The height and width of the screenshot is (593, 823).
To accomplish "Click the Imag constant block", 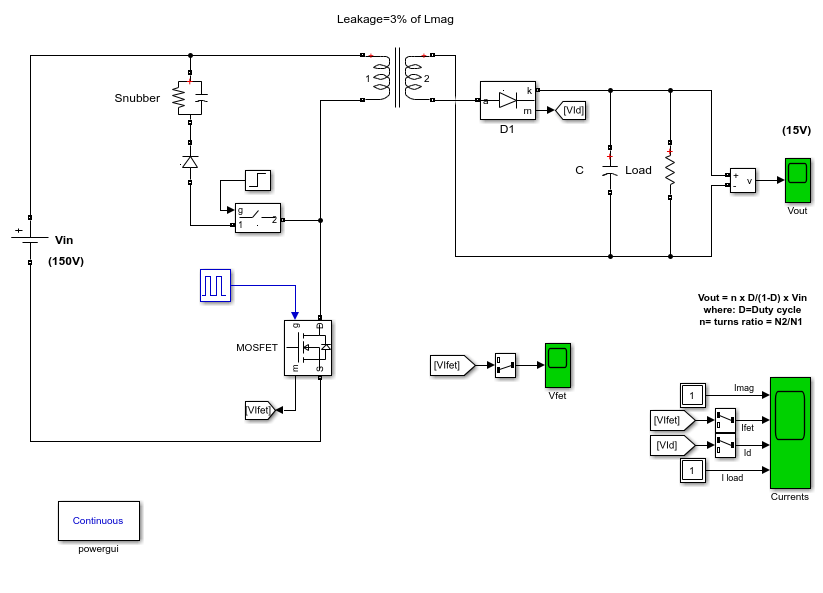I will [x=692, y=395].
